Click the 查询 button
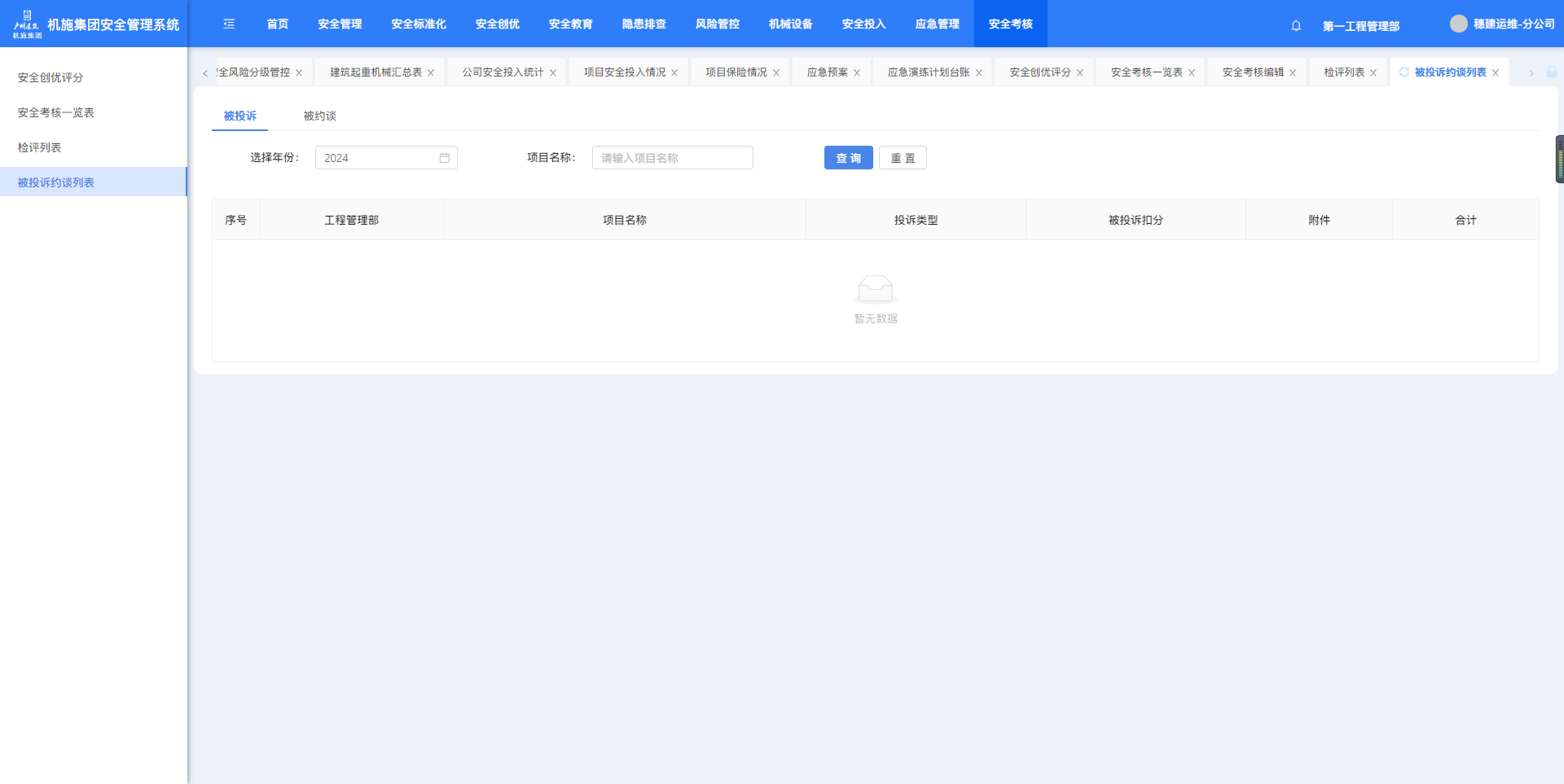 tap(848, 158)
